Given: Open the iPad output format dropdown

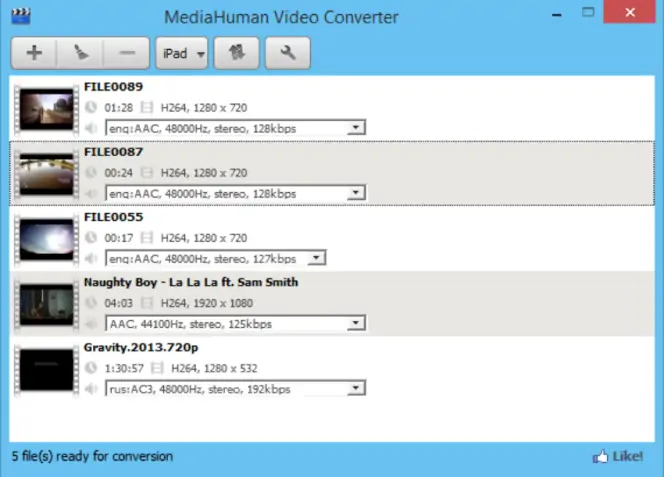Looking at the screenshot, I should (x=182, y=53).
